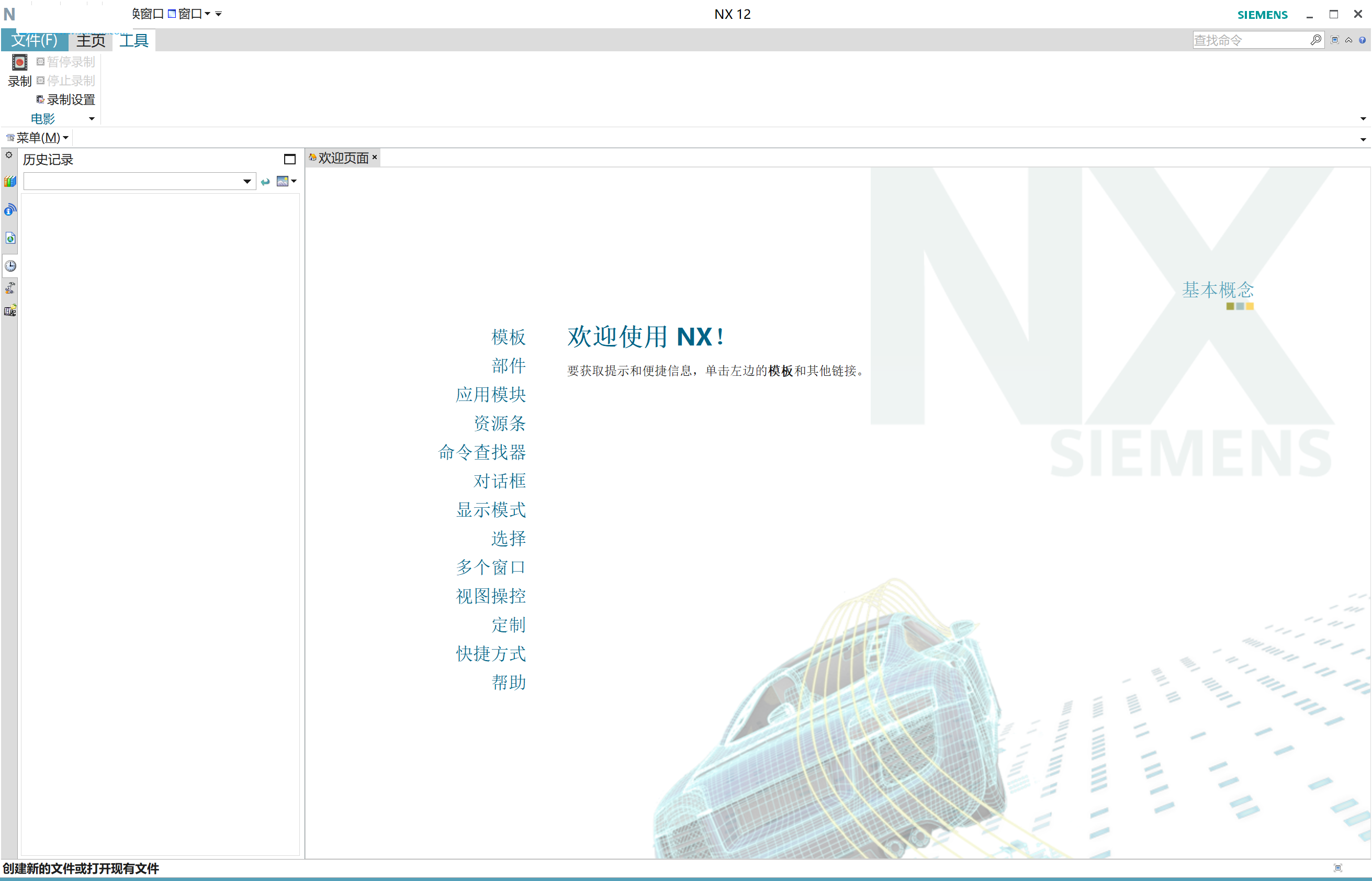1372x881 pixels.
Task: Maximize the 历史记录 panel
Action: point(290,160)
